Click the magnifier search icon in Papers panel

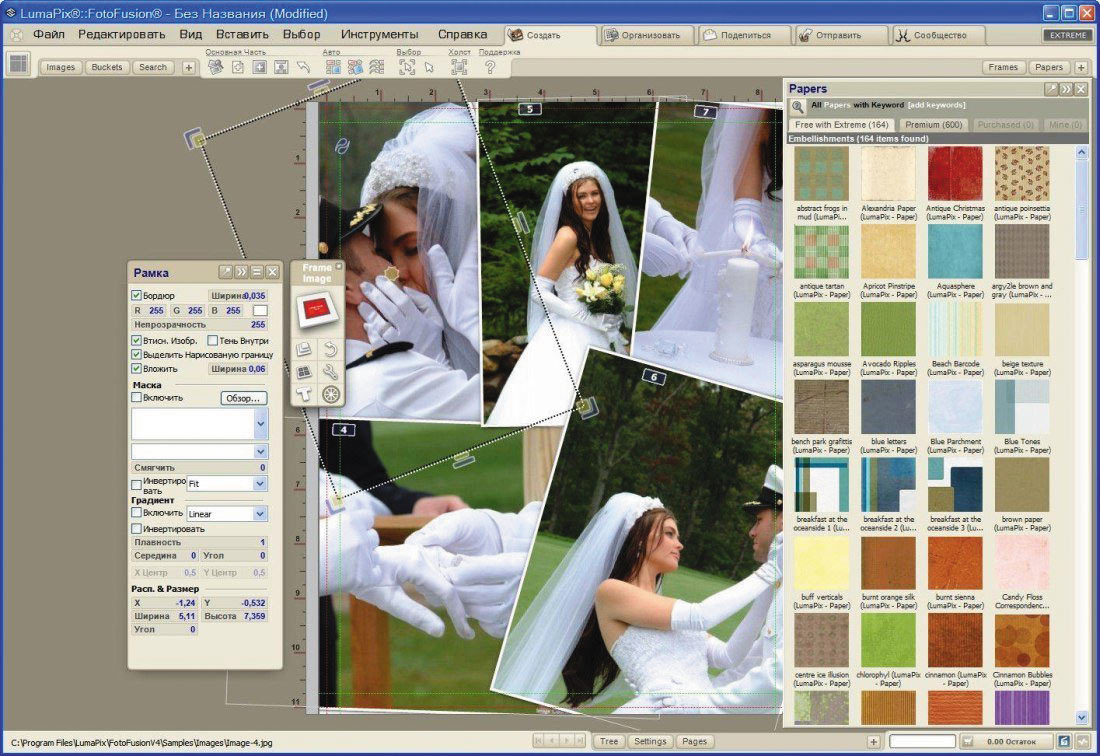point(798,106)
